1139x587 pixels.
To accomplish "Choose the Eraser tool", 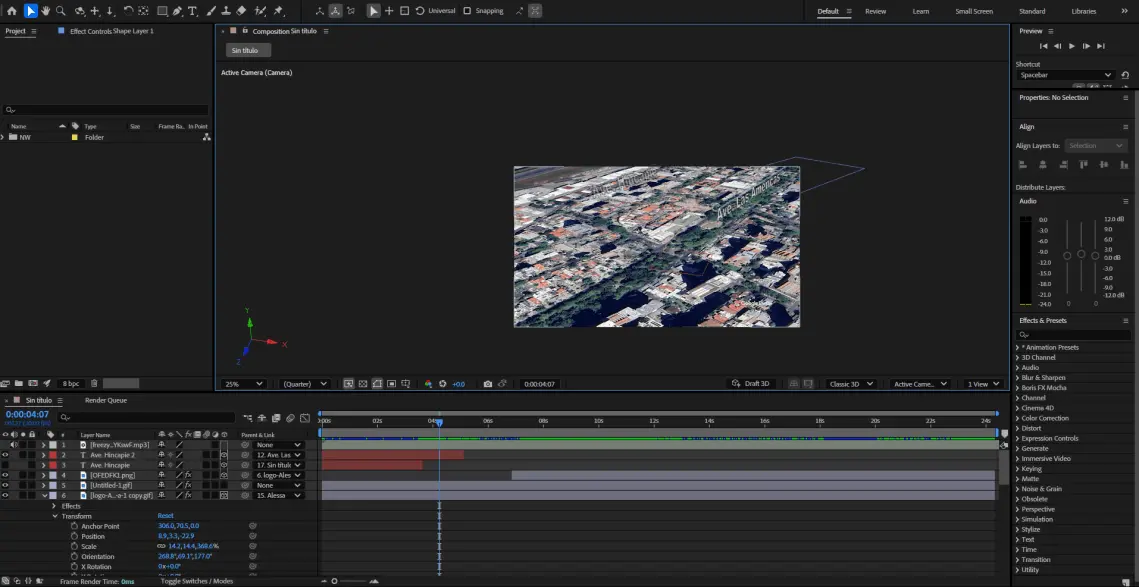I will [242, 11].
